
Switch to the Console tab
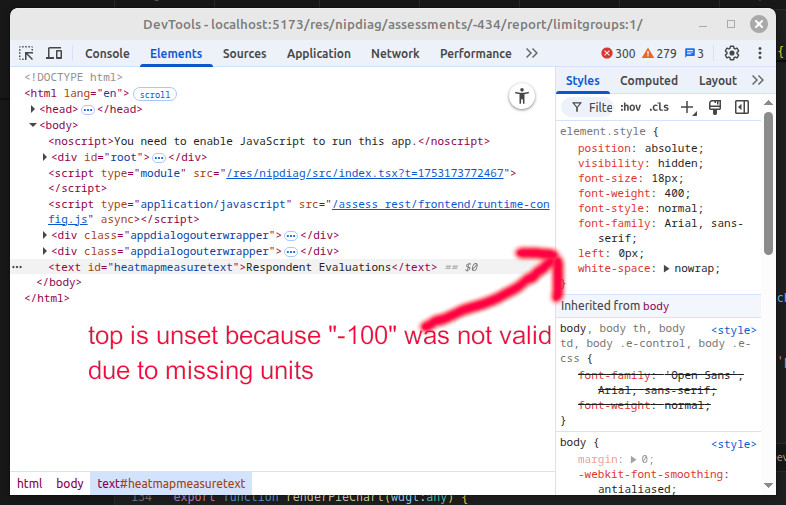point(107,53)
